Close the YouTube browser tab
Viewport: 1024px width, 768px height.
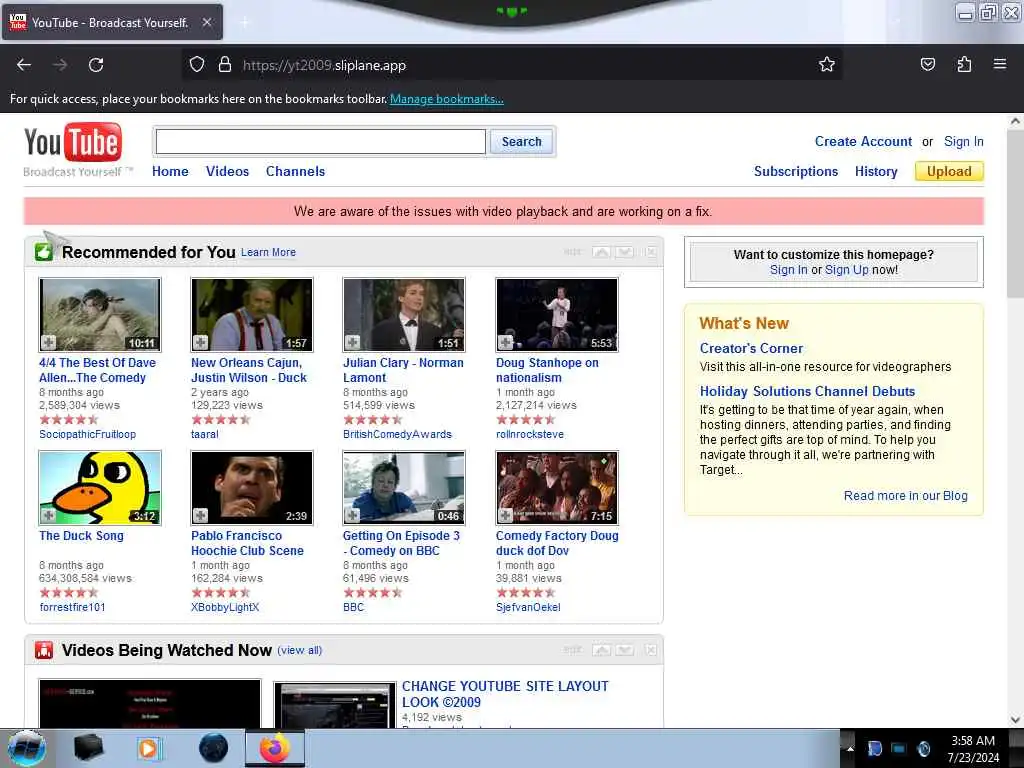point(206,22)
